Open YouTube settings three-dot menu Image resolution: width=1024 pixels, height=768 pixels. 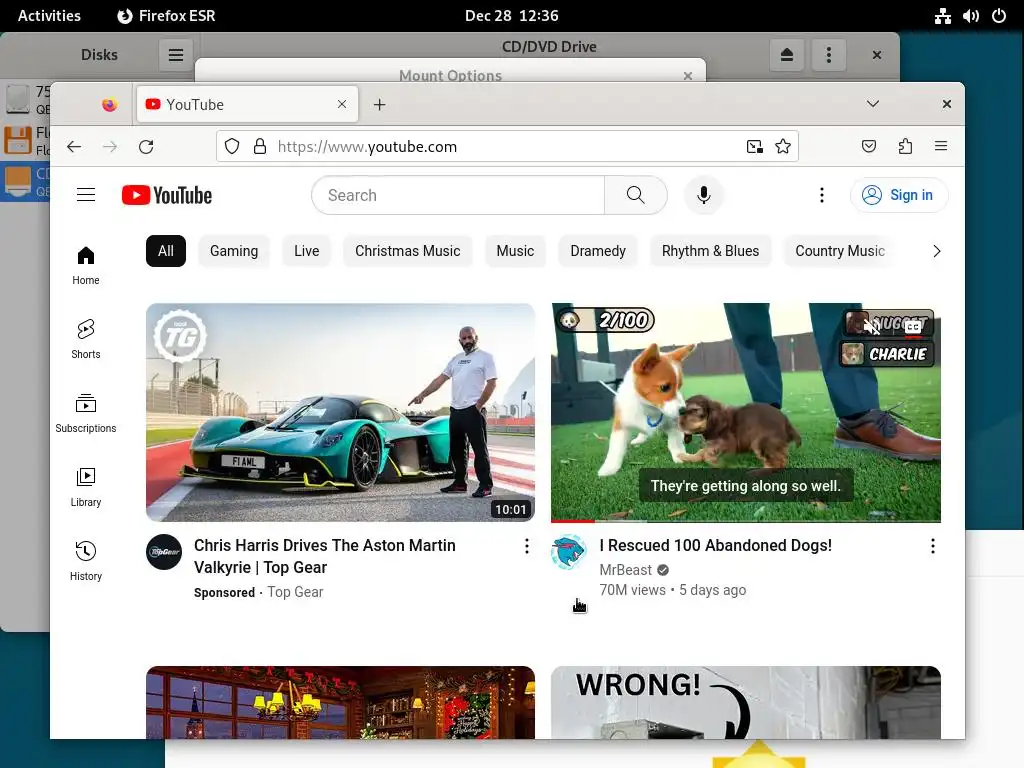pyautogui.click(x=822, y=195)
